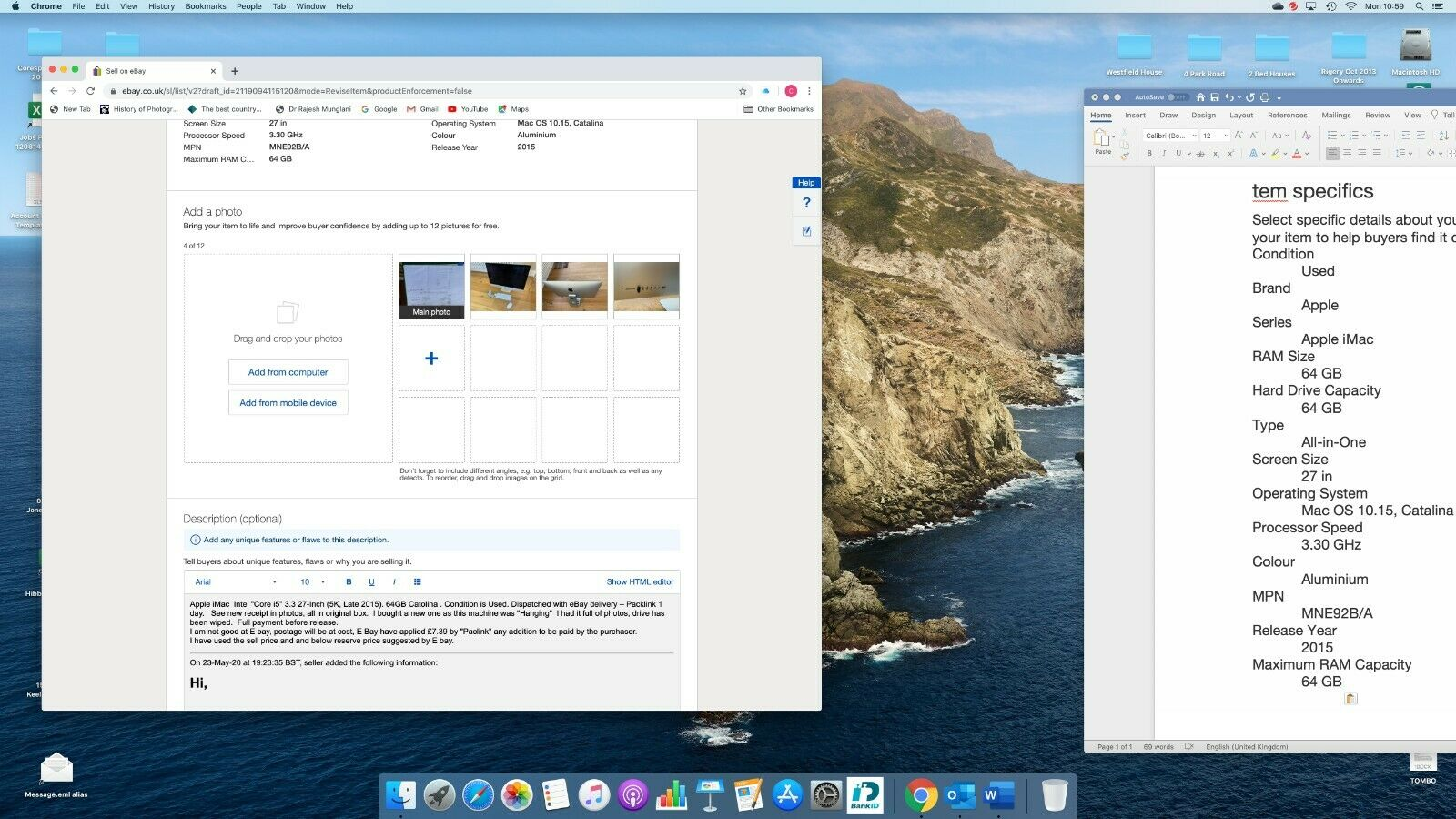The image size is (1456, 819).
Task: Click the blue plus add-photo tile
Action: click(431, 359)
